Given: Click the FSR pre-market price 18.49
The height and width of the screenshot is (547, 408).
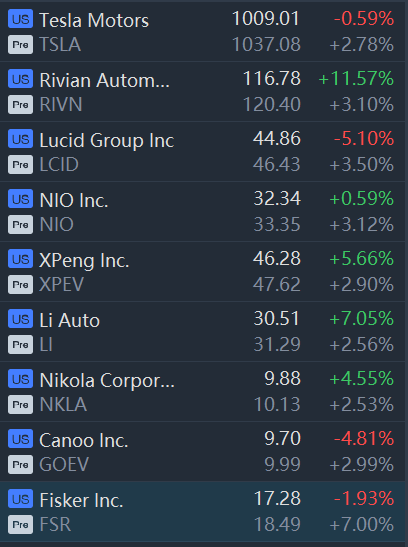Looking at the screenshot, I should pos(277,524).
